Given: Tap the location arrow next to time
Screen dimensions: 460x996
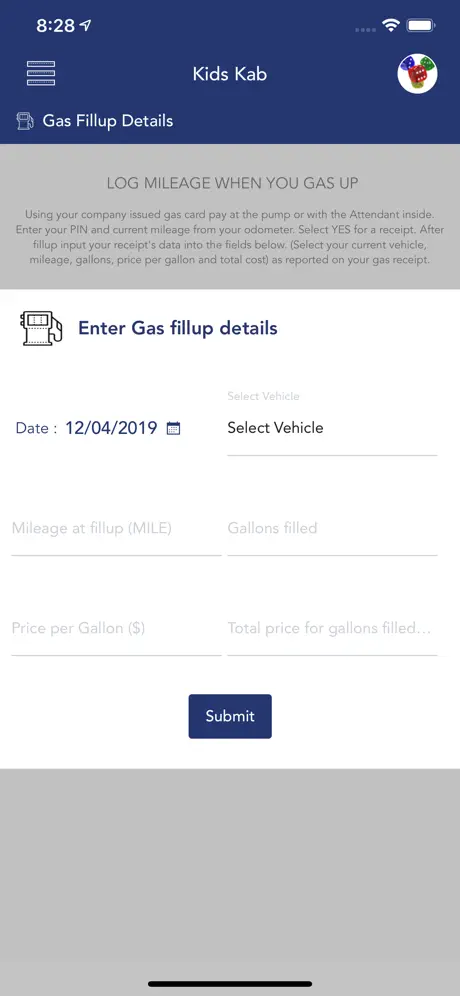Looking at the screenshot, I should click(x=85, y=25).
